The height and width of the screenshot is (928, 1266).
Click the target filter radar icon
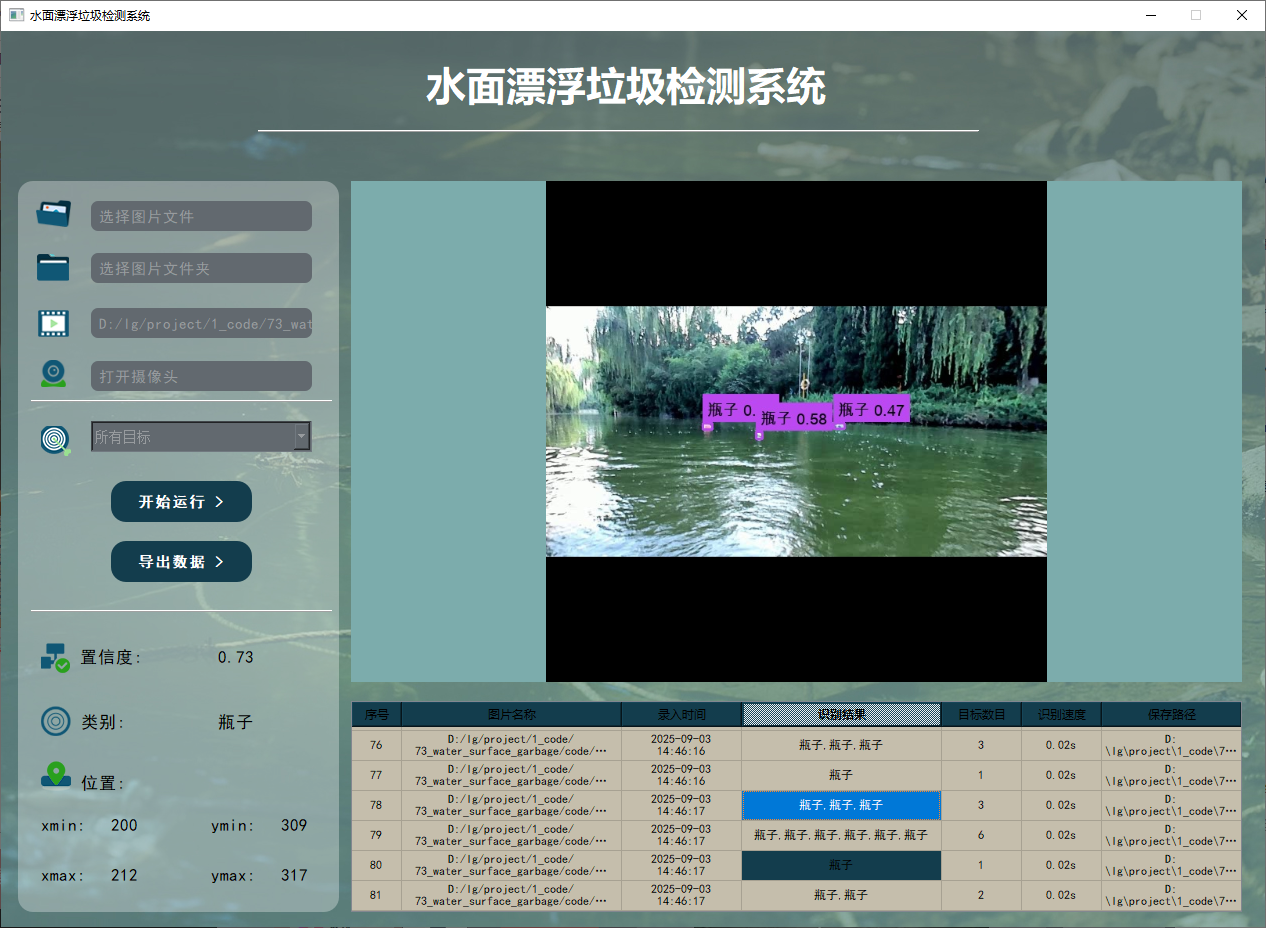coord(56,439)
